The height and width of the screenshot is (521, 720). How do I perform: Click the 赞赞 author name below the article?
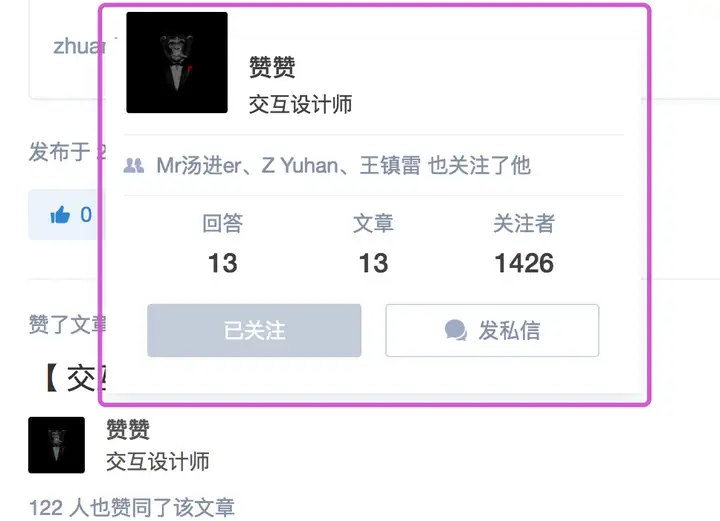[x=128, y=430]
